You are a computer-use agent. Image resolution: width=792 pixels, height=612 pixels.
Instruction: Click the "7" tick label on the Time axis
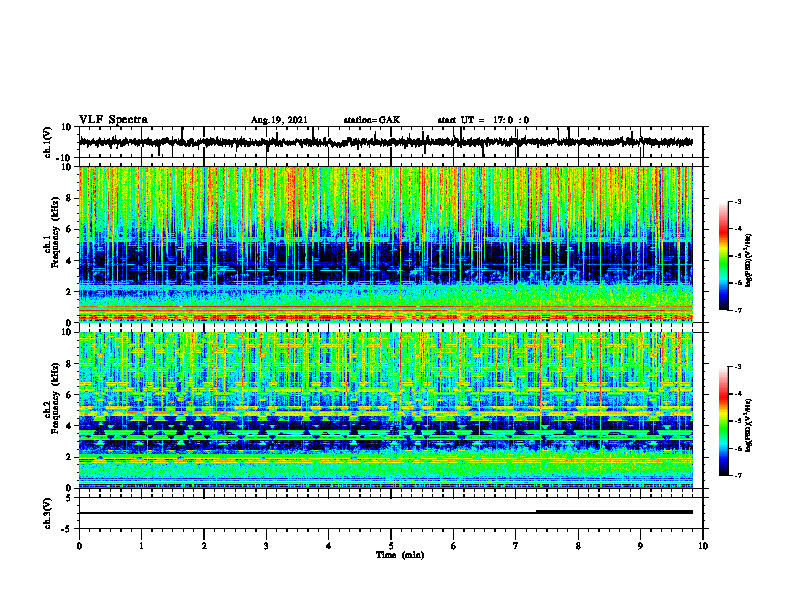coord(516,546)
